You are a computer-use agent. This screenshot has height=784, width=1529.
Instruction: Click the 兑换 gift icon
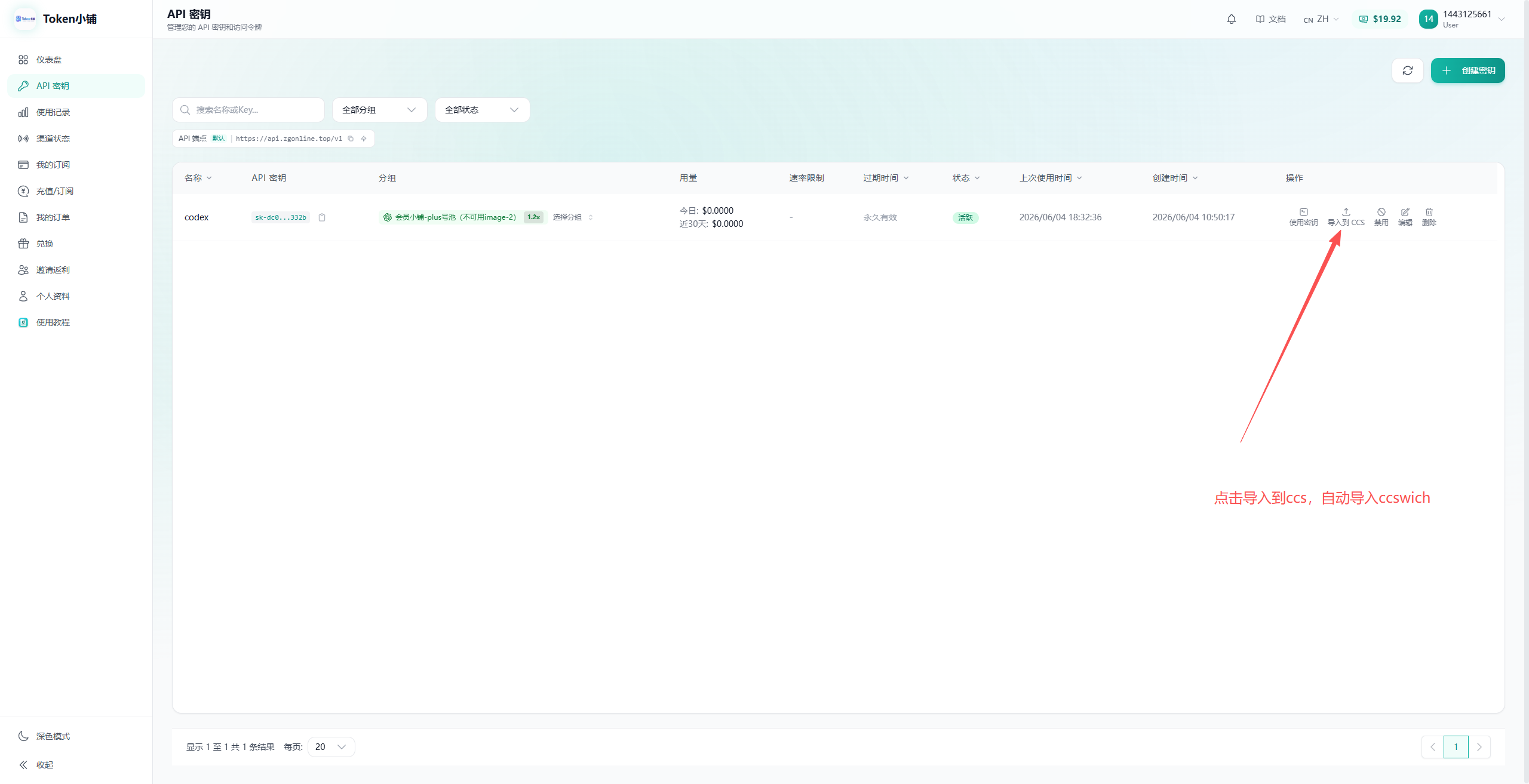(x=23, y=244)
